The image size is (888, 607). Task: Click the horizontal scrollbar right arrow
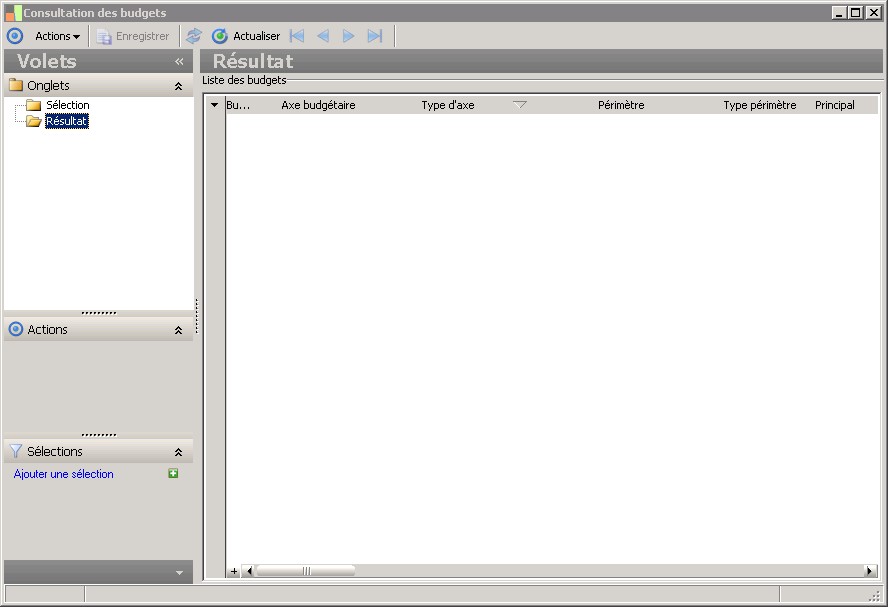click(870, 571)
